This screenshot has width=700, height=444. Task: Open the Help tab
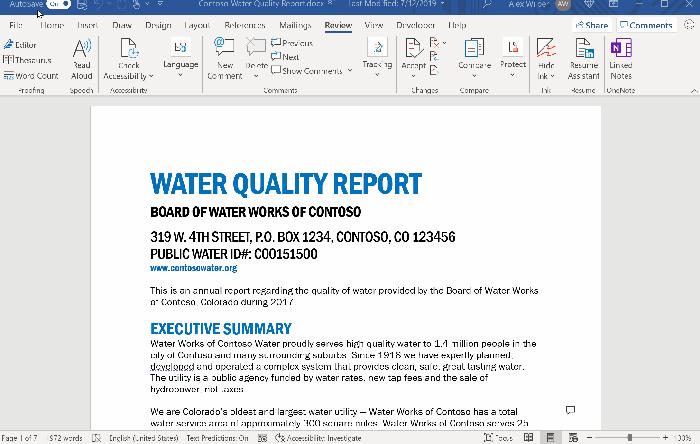[457, 25]
